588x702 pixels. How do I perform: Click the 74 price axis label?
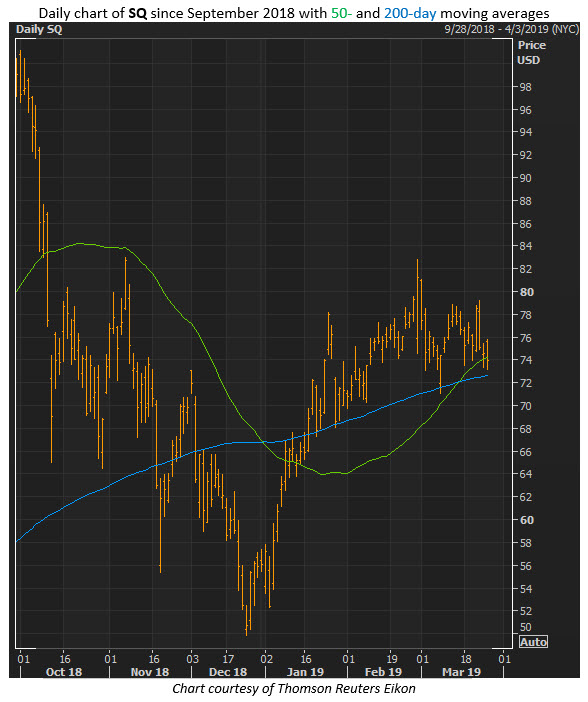(525, 360)
